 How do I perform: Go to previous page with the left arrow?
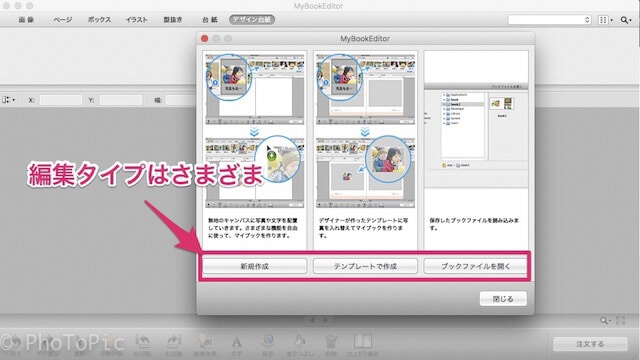coord(312,321)
